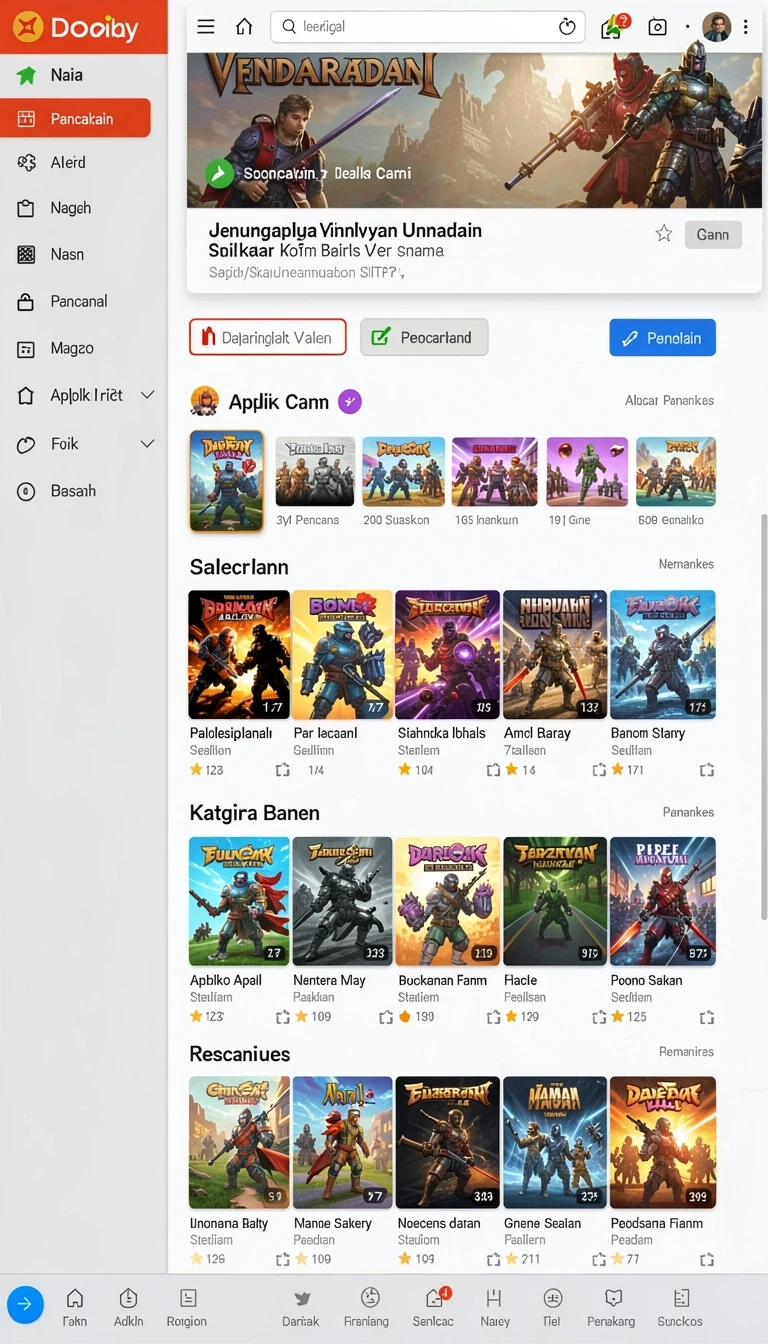Switch to the Dariiak bottom tab
The width and height of the screenshot is (768, 1344).
point(301,1307)
